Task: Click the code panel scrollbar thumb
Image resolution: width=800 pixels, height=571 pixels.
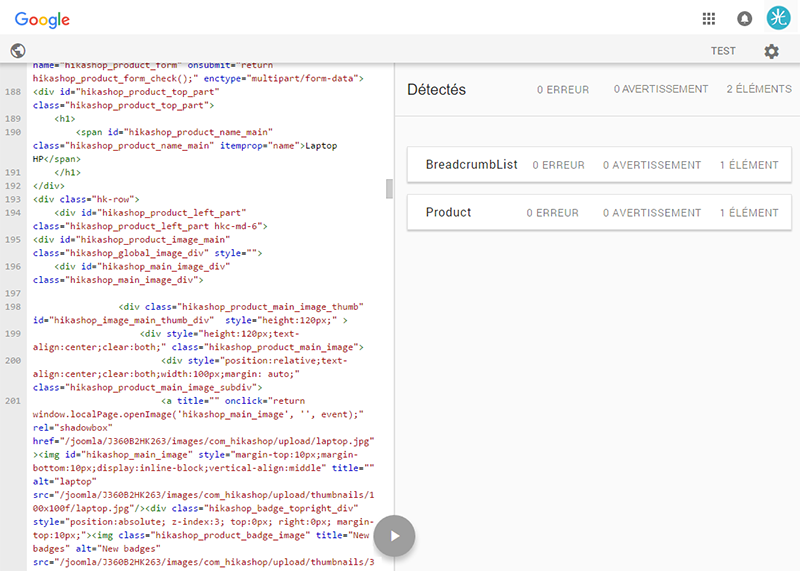Action: tap(389, 188)
